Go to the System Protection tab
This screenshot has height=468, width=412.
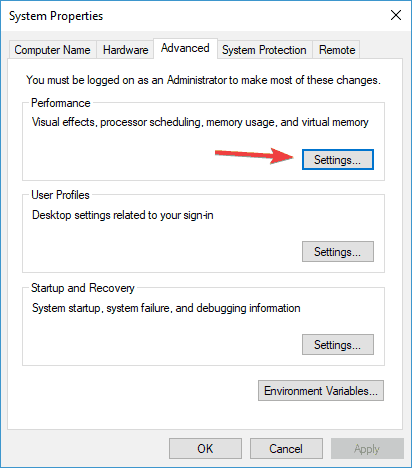pyautogui.click(x=264, y=50)
